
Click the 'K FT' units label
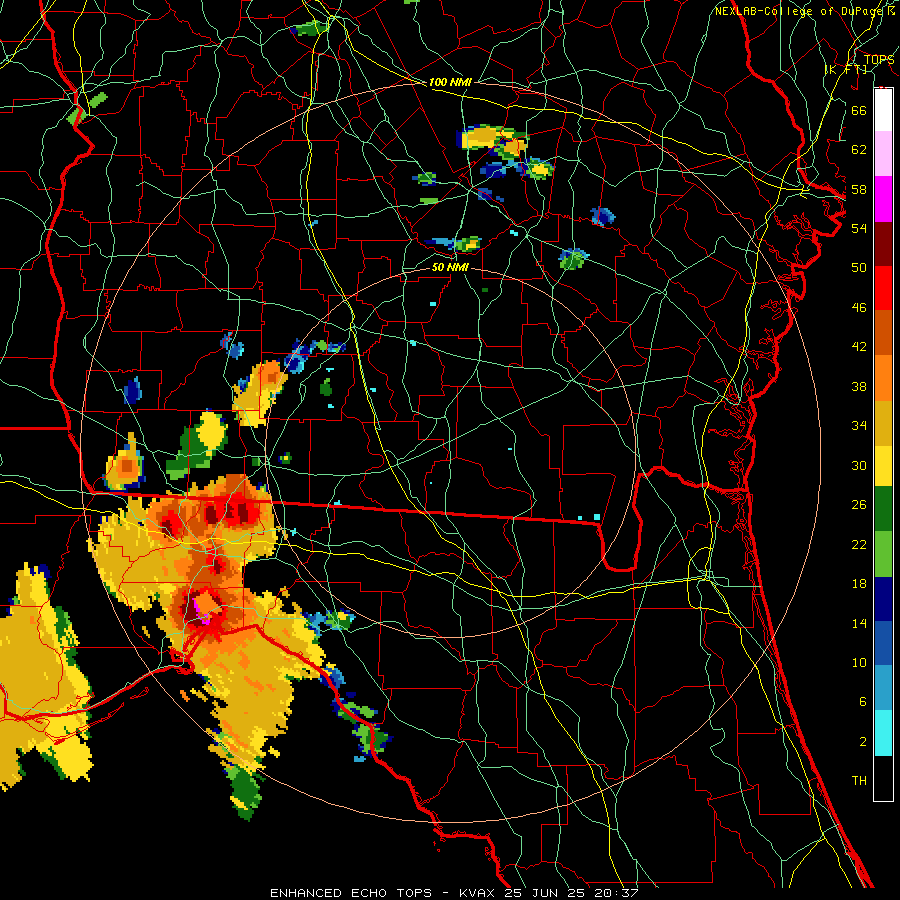coord(846,70)
